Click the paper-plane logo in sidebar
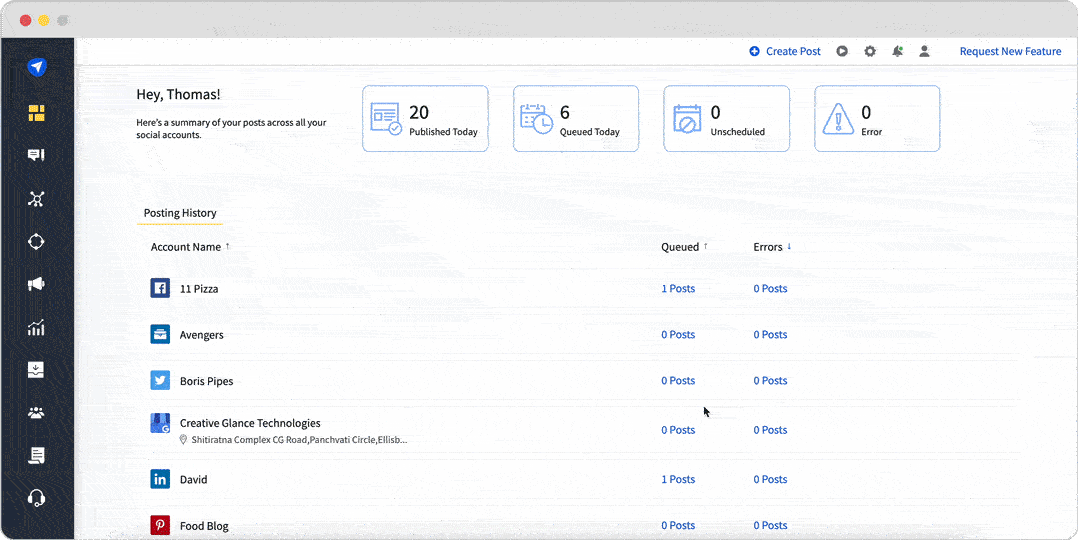The height and width of the screenshot is (540, 1078). [x=36, y=67]
